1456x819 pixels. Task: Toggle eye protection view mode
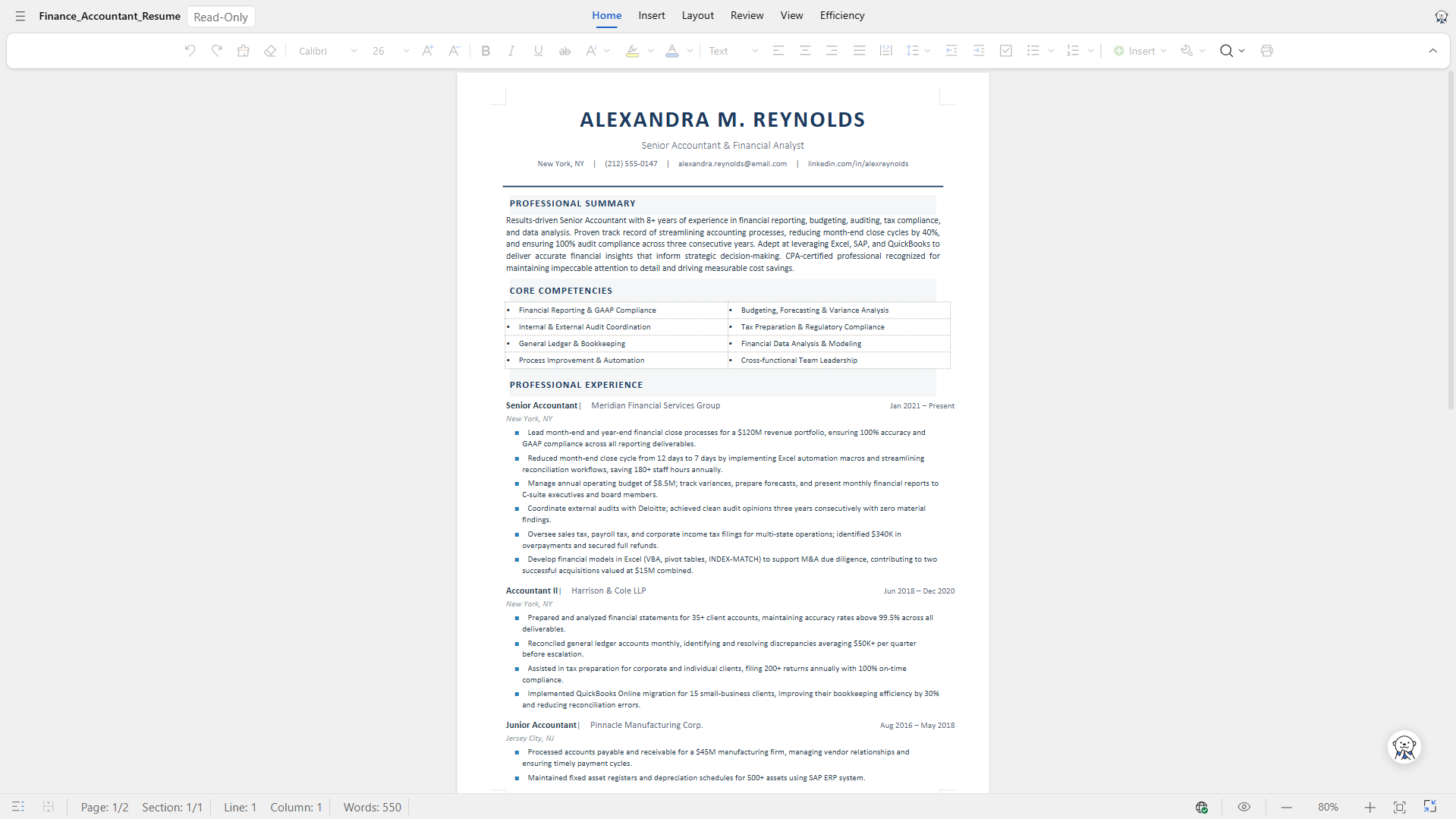[1244, 807]
